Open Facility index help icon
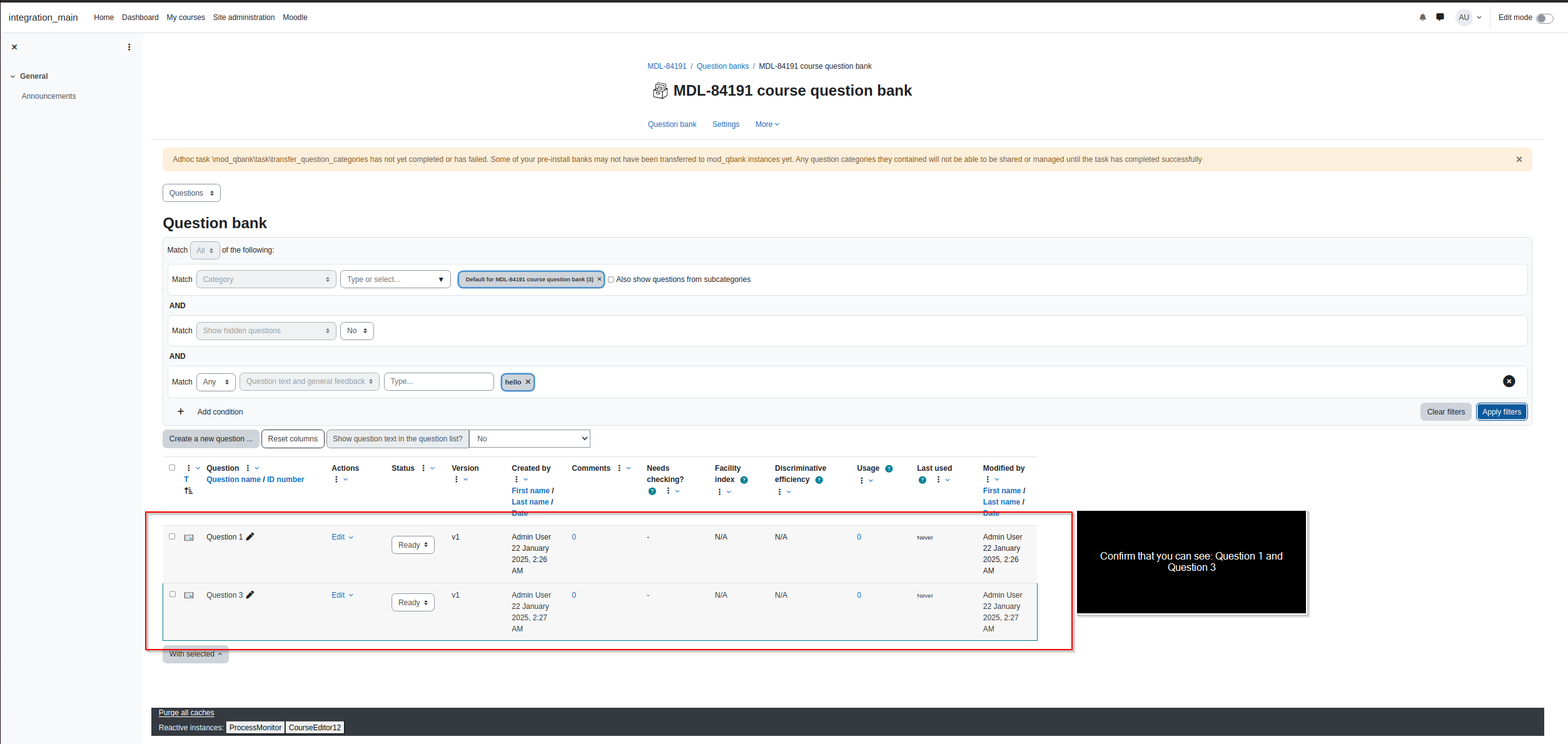 (744, 480)
